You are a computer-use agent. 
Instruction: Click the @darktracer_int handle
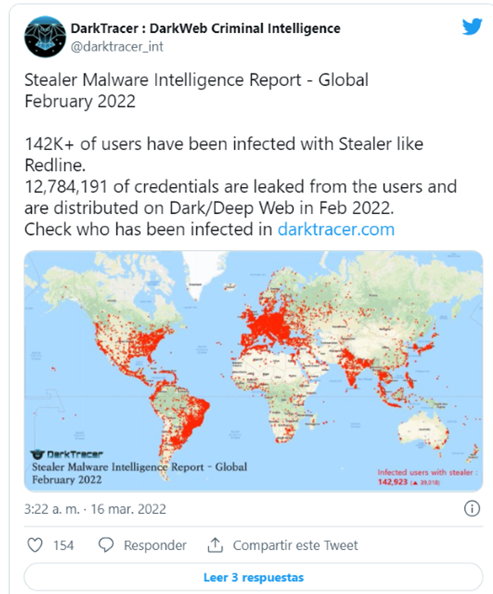[117, 47]
